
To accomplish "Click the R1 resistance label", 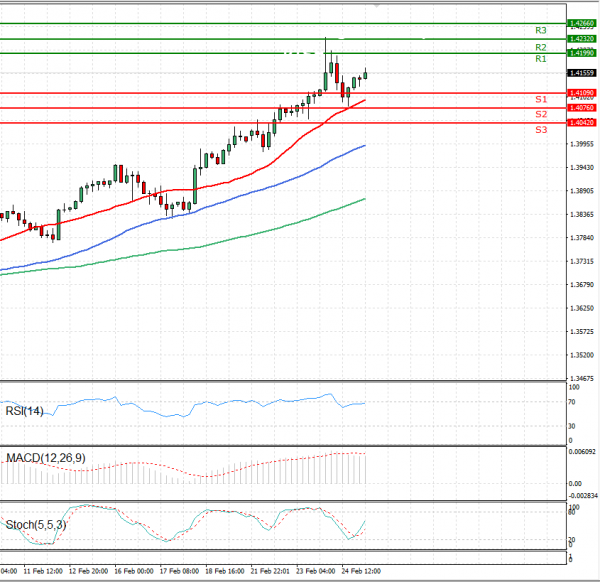I will pyautogui.click(x=541, y=59).
